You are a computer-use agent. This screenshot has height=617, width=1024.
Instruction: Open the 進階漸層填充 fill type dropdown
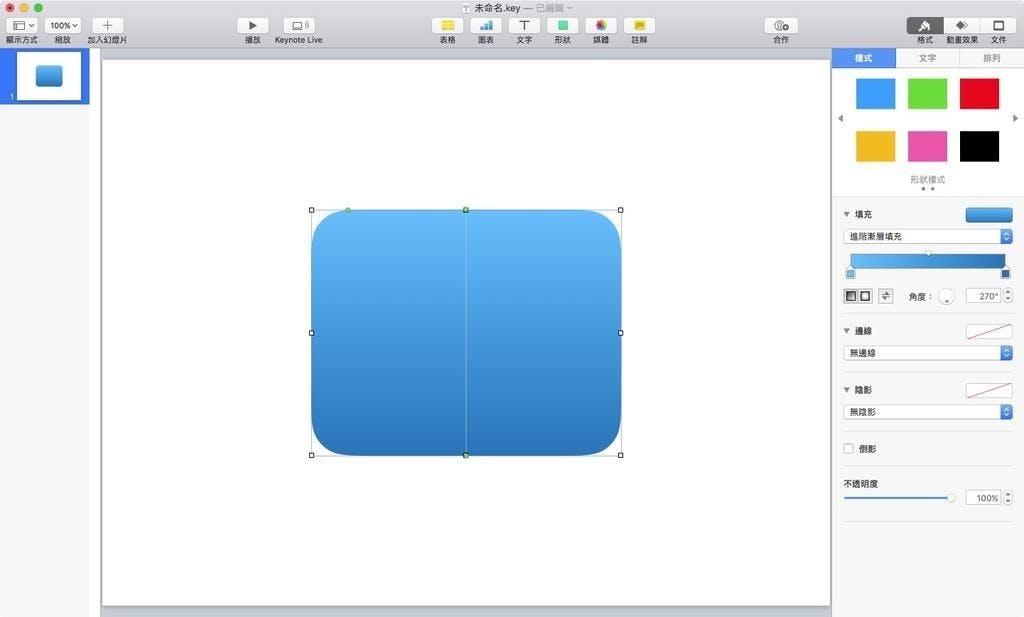click(x=927, y=237)
